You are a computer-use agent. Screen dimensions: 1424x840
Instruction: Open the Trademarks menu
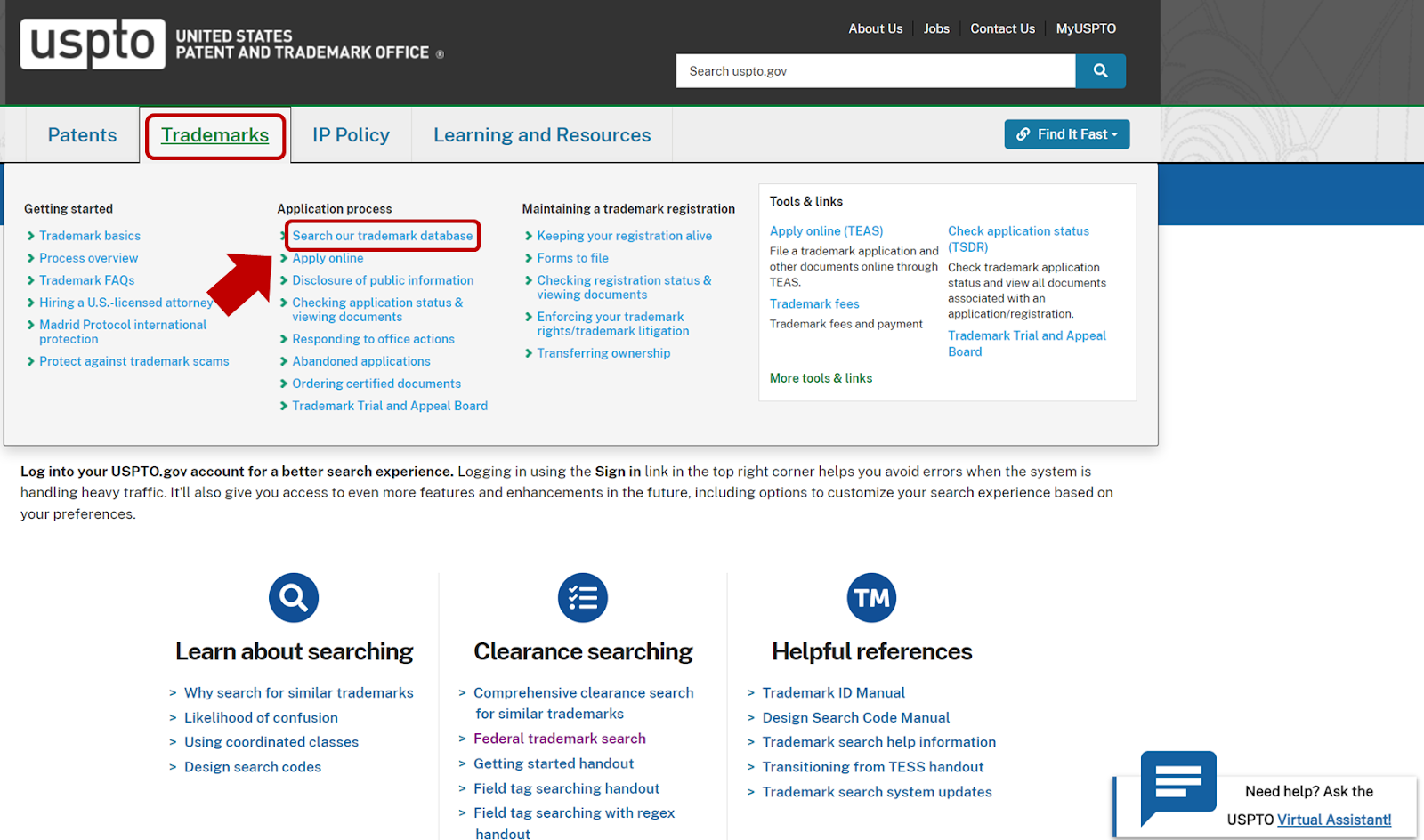point(214,135)
